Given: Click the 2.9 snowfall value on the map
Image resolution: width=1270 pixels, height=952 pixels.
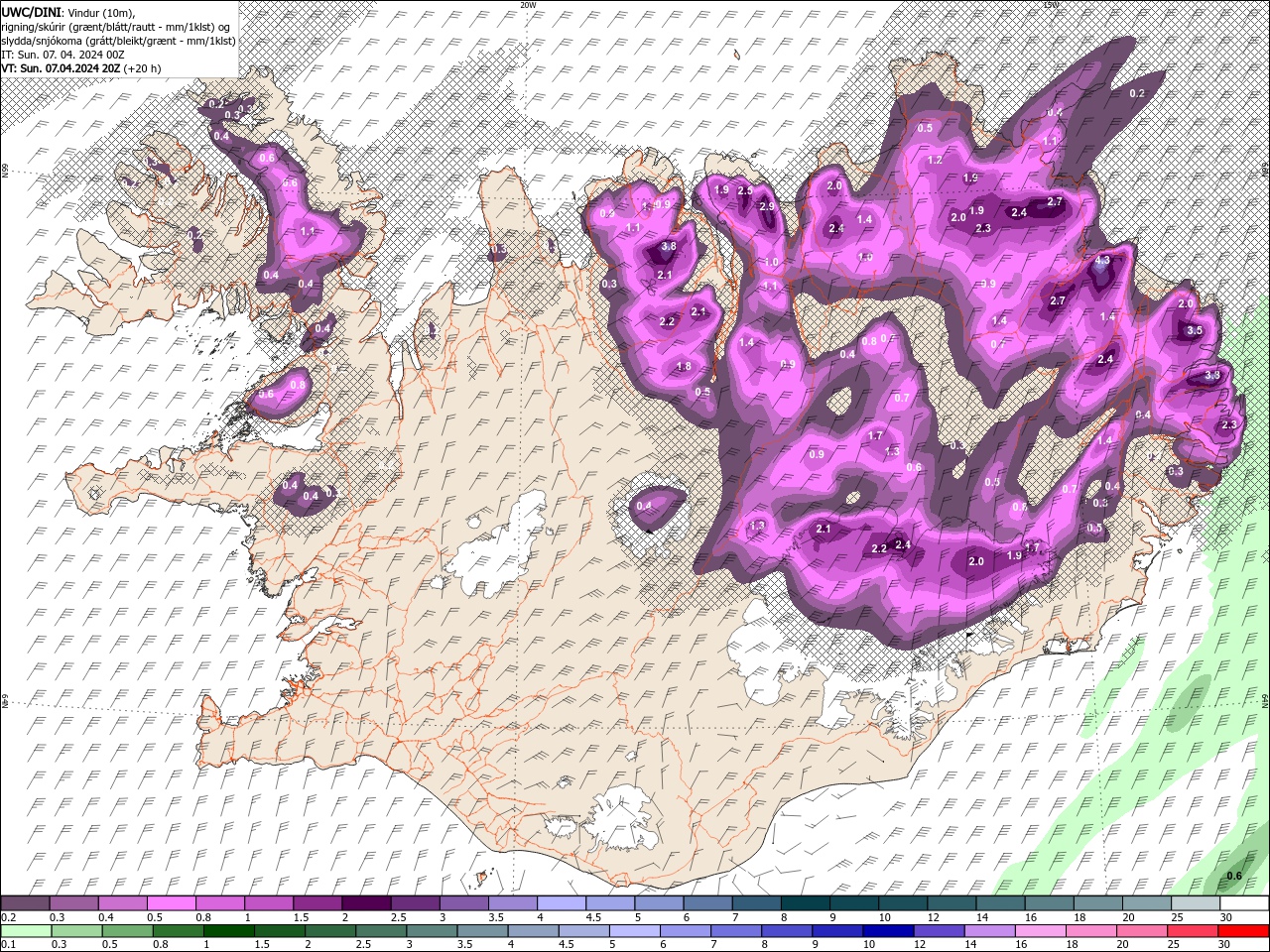Looking at the screenshot, I should 766,206.
